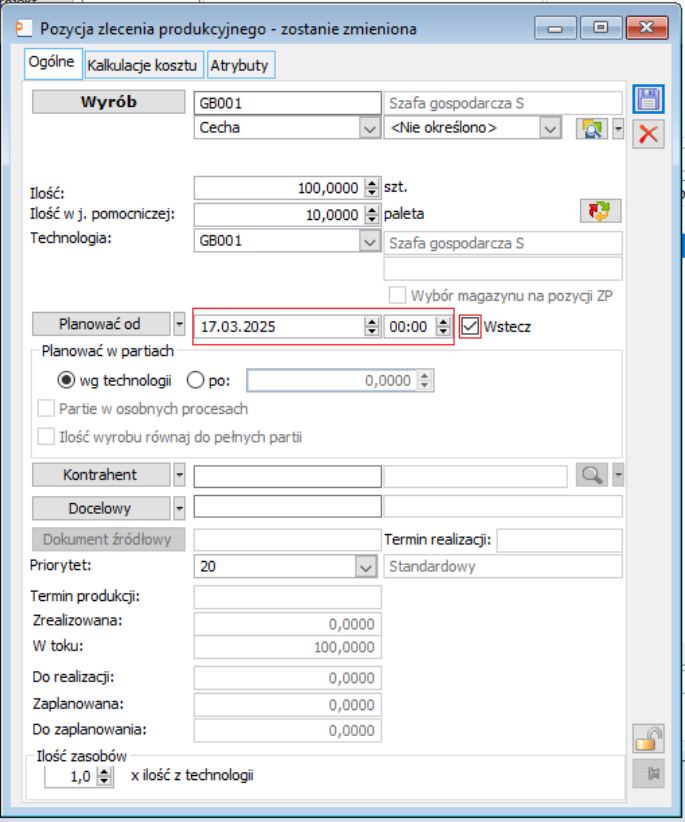
Task: Click the Termin realizacji field
Action: 559,540
